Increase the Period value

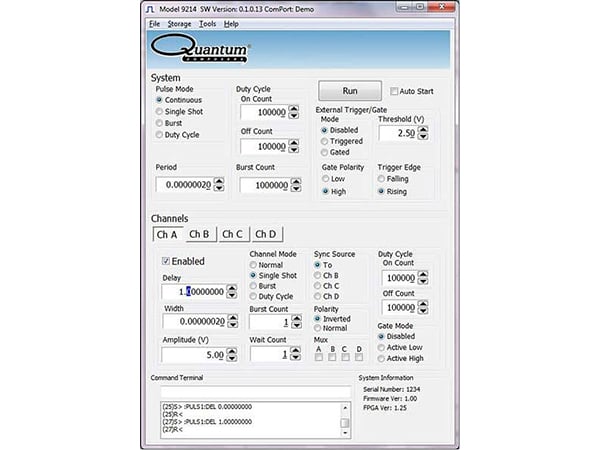(219, 181)
